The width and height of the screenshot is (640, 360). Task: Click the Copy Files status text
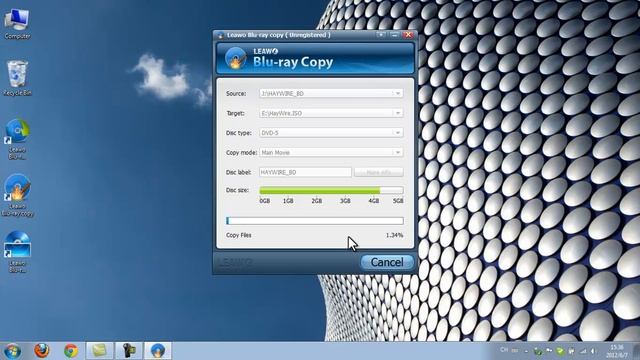pyautogui.click(x=238, y=235)
